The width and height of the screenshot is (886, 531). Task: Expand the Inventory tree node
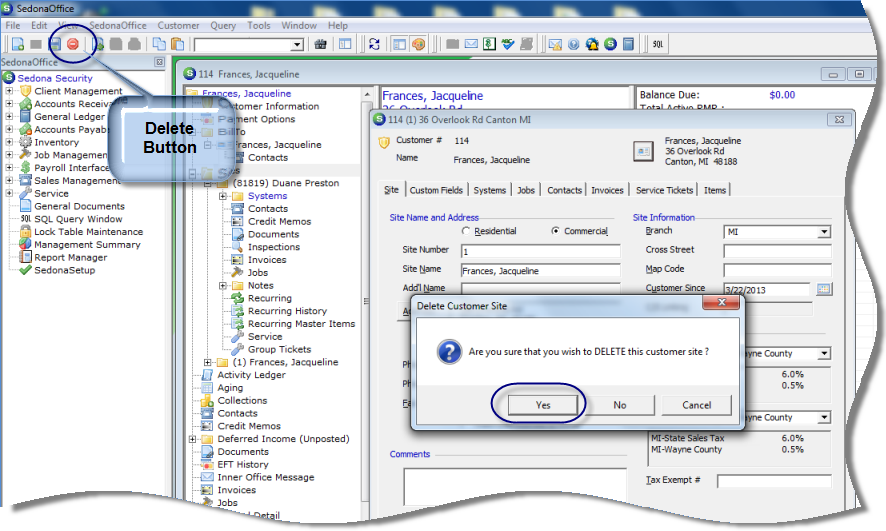click(9, 142)
